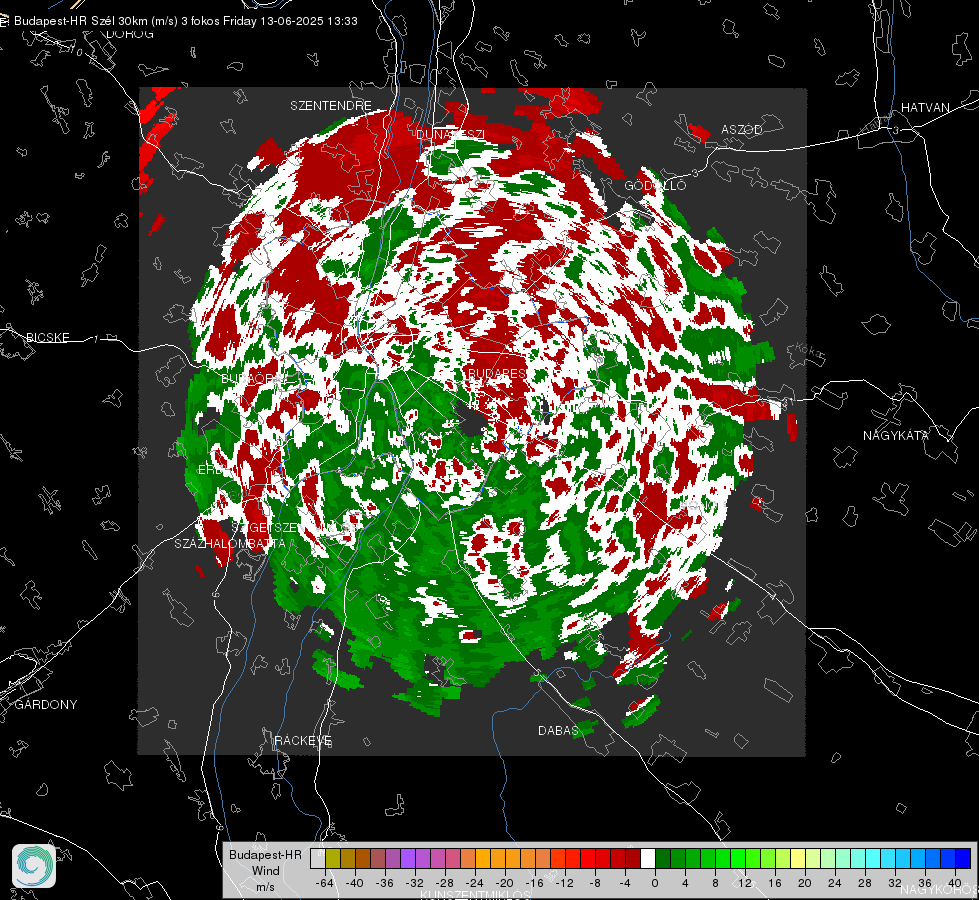Click the DOROG city label
Viewport: 979px width, 900px height.
pos(130,34)
